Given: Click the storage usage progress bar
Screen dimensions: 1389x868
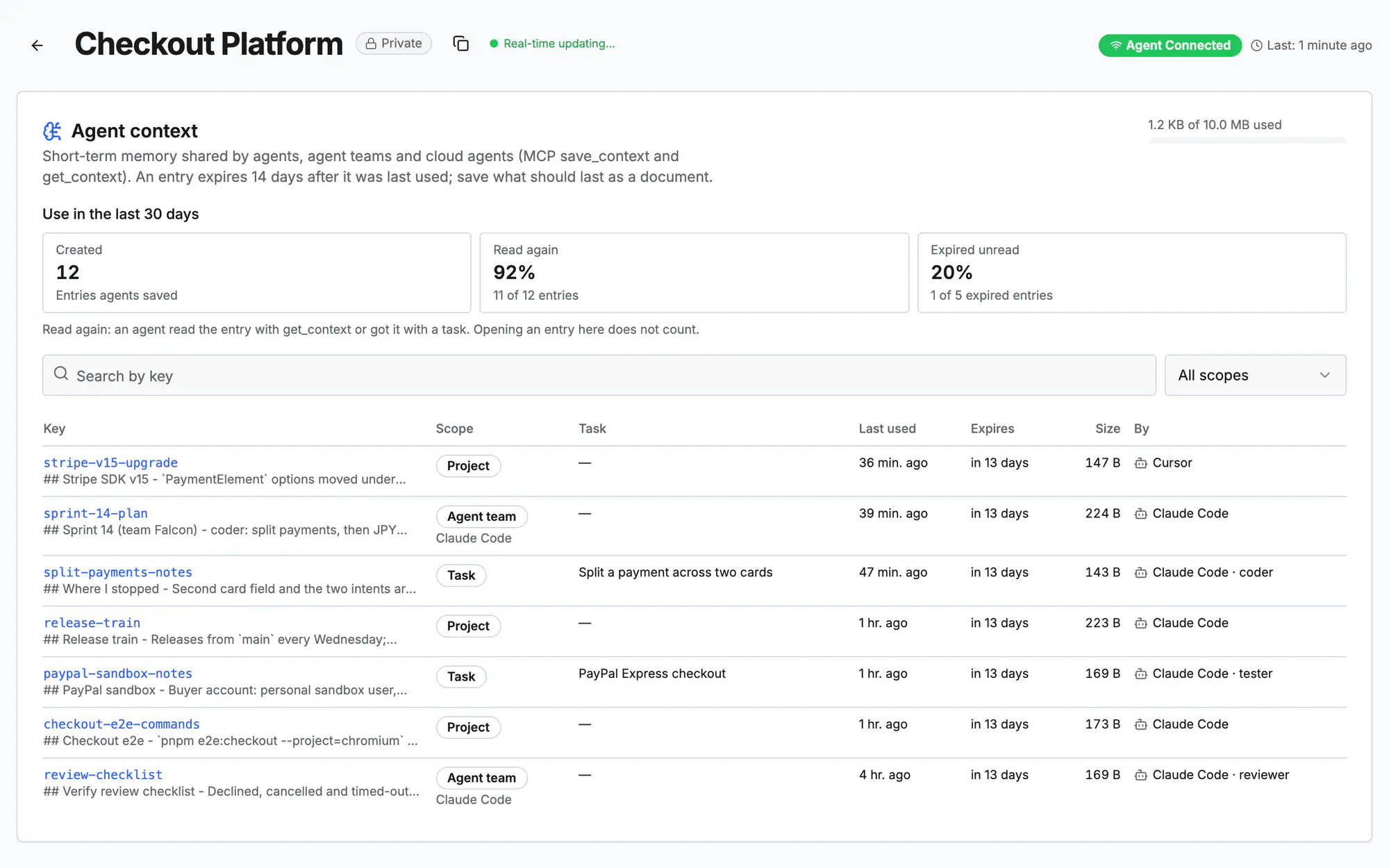Looking at the screenshot, I should click(x=1247, y=141).
